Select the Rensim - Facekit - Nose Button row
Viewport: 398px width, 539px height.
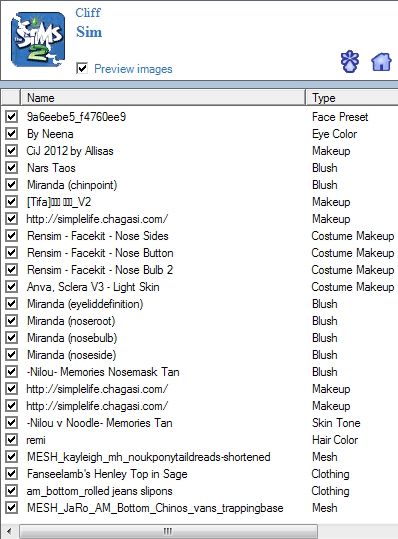tap(199, 253)
